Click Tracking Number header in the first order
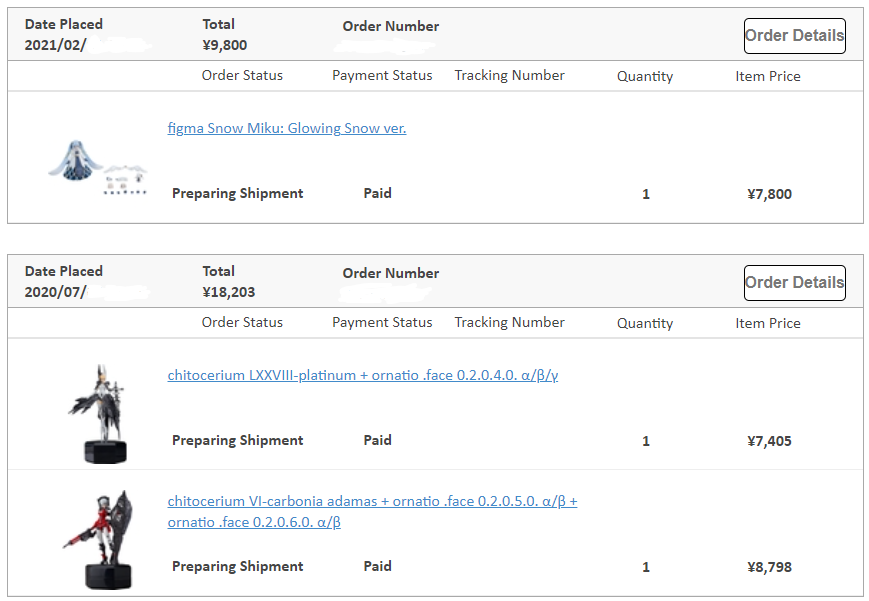Screen dimensions: 869x601 point(509,75)
